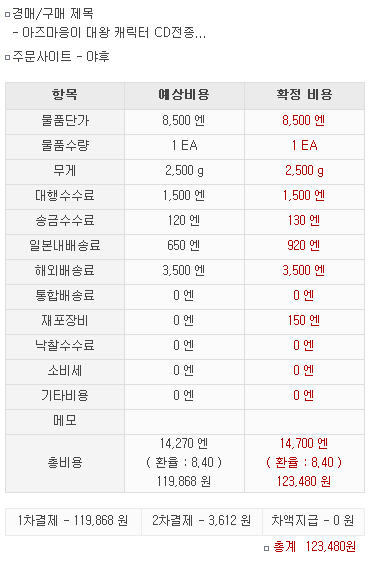
Task: Click the bullet icon before 주문사이트
Action: (x=8, y=57)
